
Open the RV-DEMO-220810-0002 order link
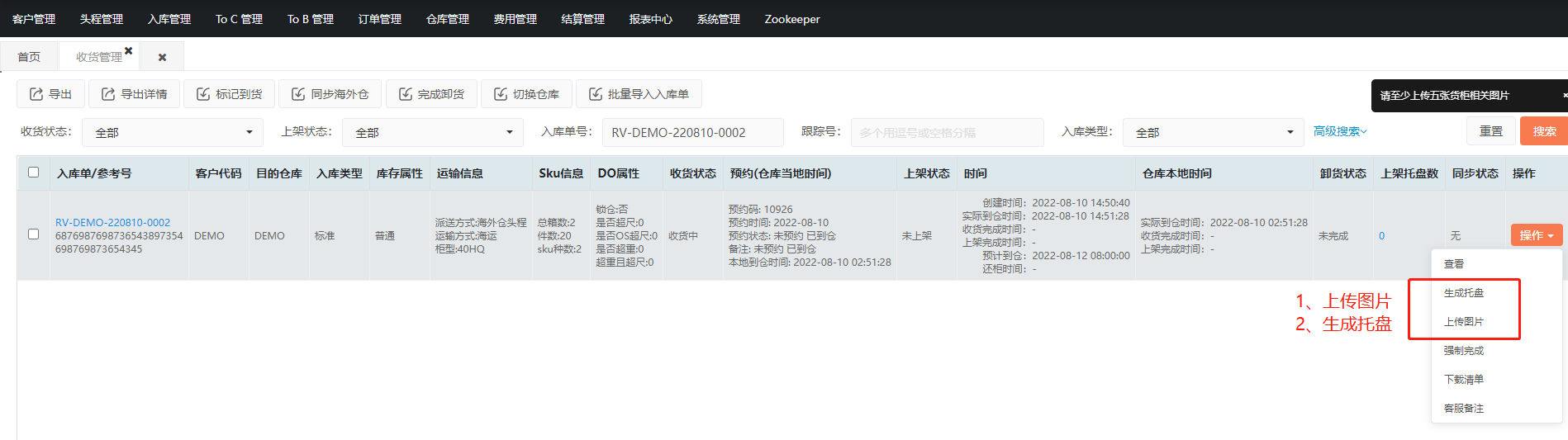[x=112, y=222]
